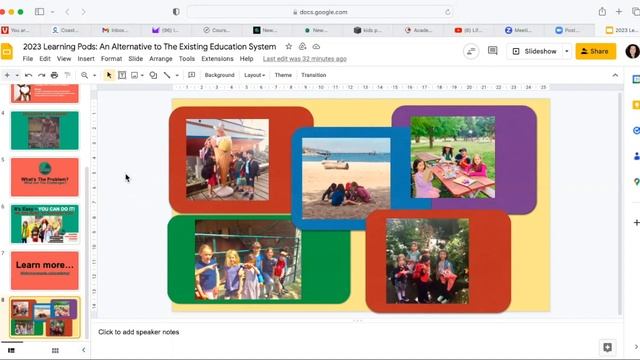Open the shape tool

(x=153, y=75)
